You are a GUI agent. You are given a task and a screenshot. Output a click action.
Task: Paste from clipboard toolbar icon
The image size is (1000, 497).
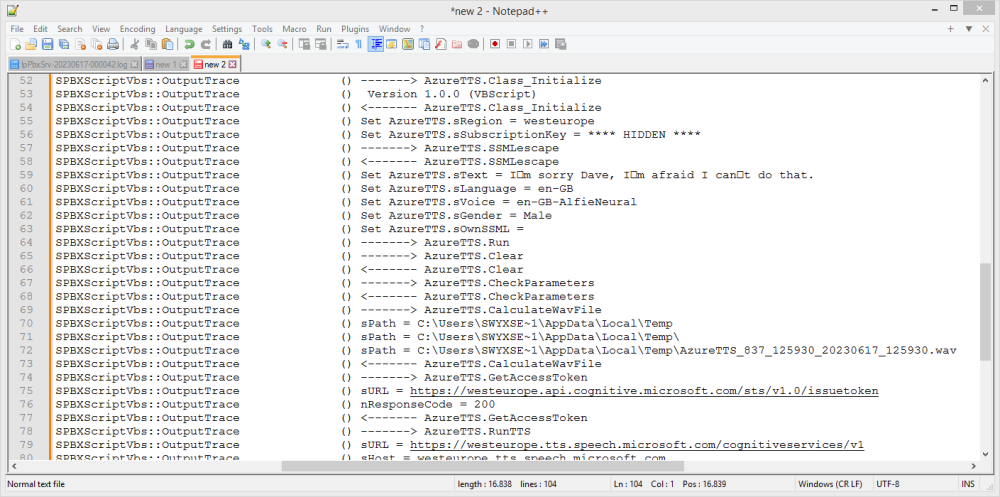pos(167,44)
